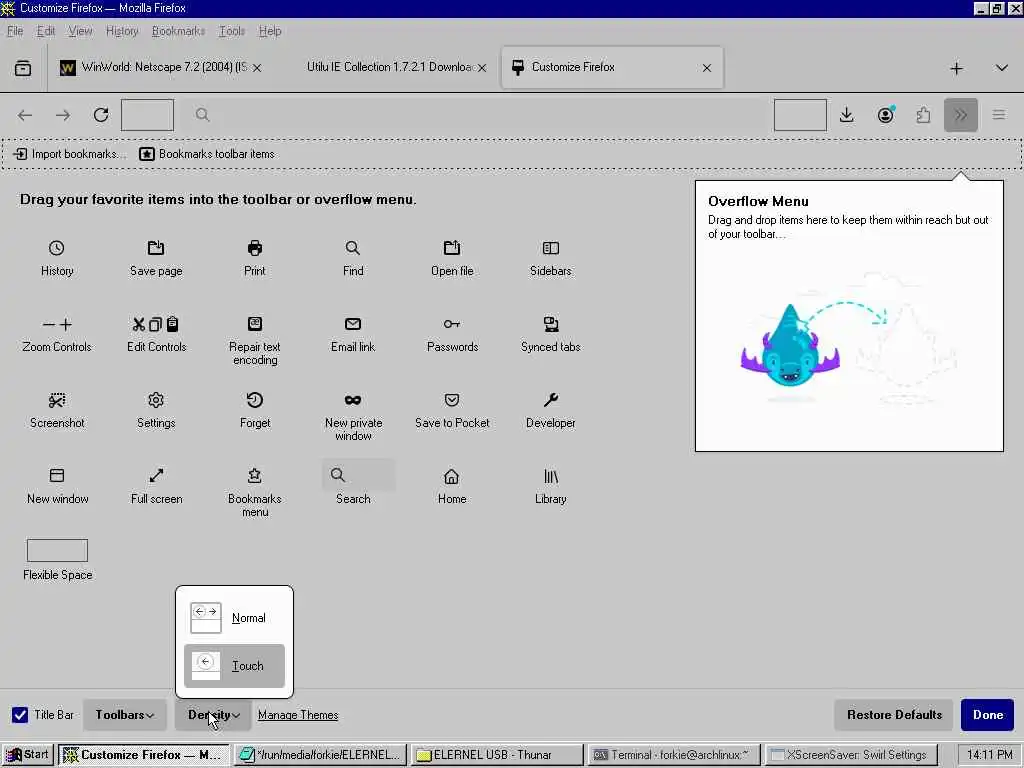Select the Sidebars icon
The height and width of the screenshot is (768, 1024).
coord(551,248)
